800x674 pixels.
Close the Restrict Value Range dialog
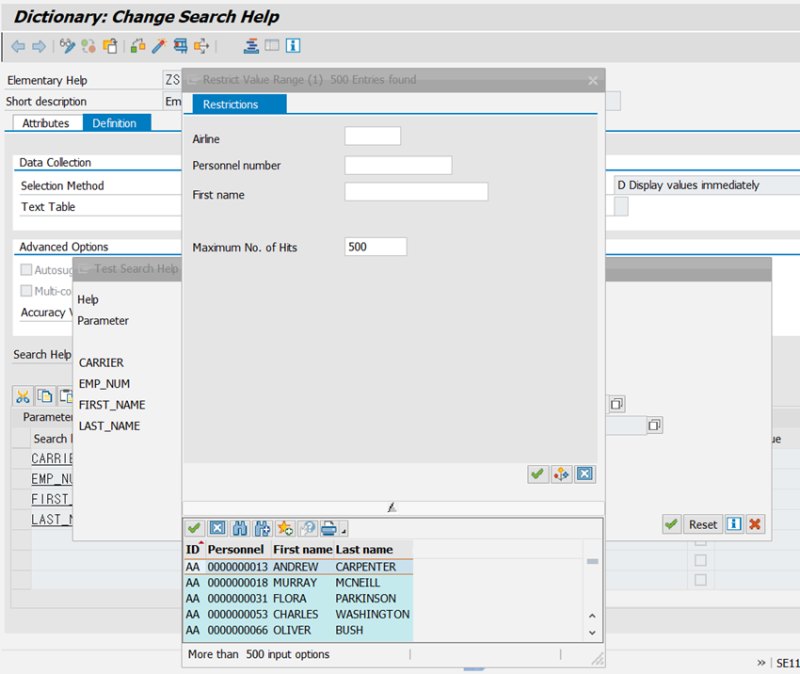click(x=592, y=80)
